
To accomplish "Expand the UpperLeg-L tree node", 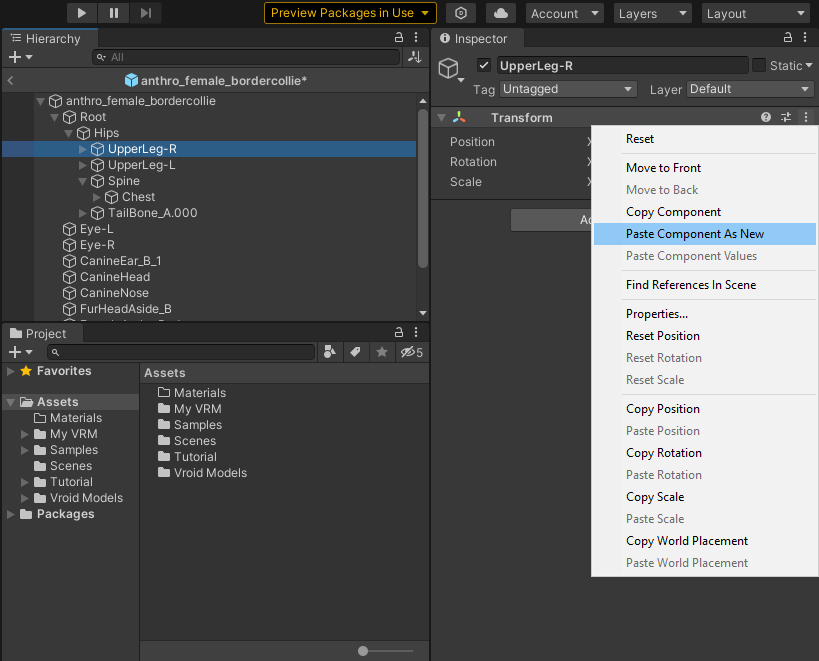I will [x=83, y=165].
